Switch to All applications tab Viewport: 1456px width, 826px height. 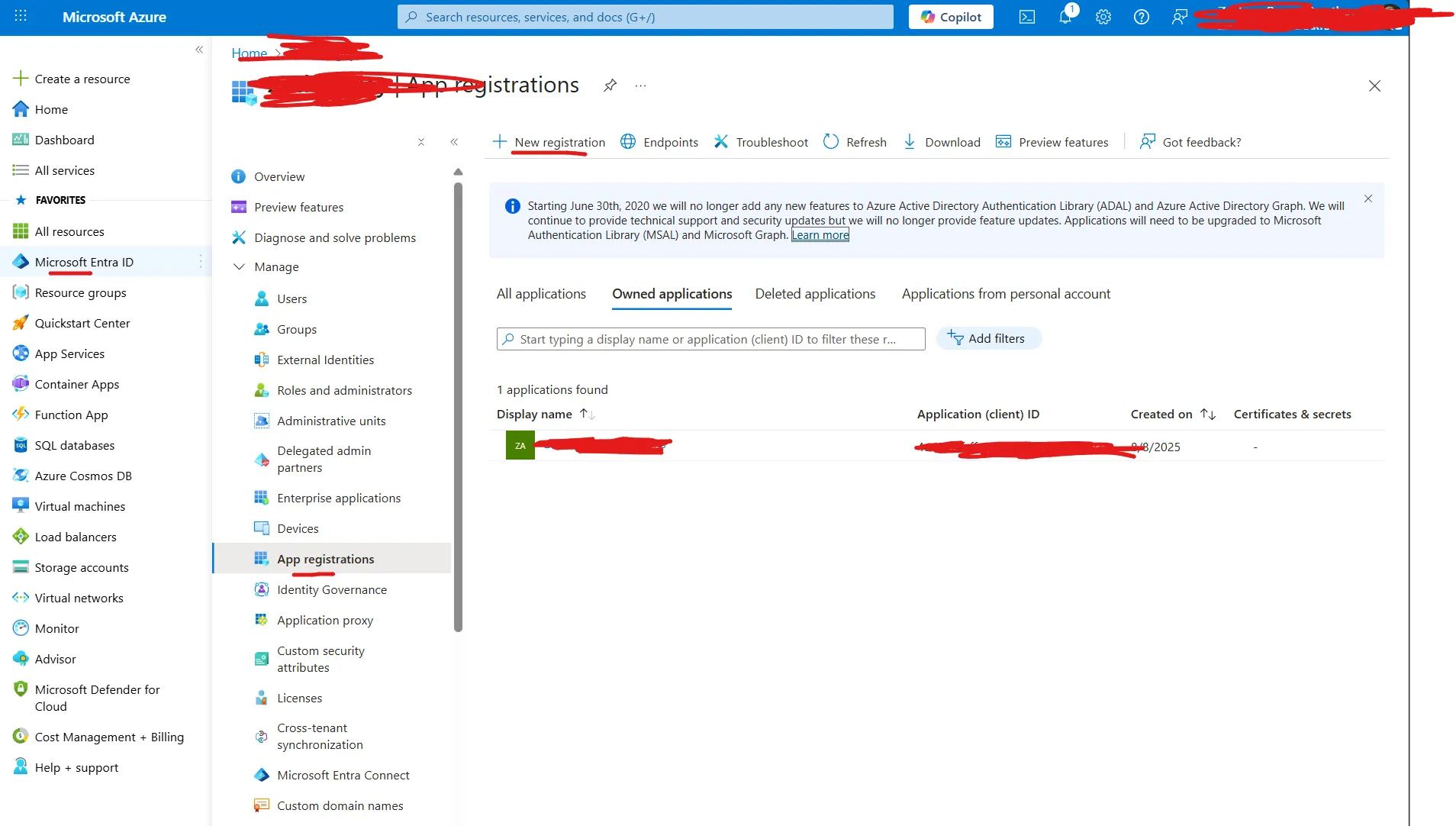[540, 294]
